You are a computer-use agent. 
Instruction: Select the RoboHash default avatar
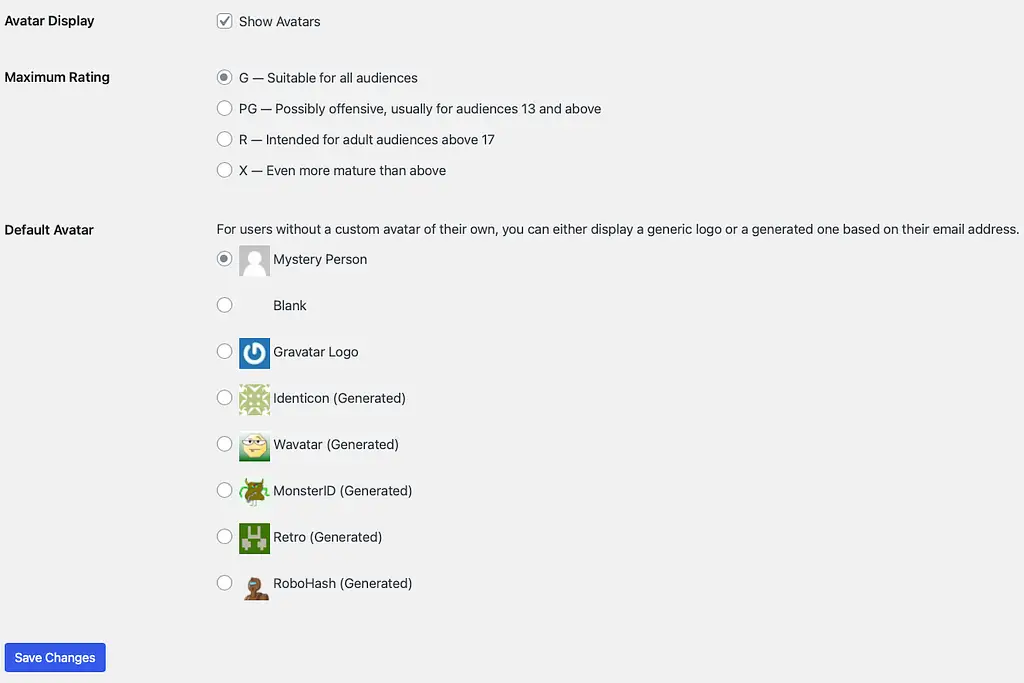224,583
